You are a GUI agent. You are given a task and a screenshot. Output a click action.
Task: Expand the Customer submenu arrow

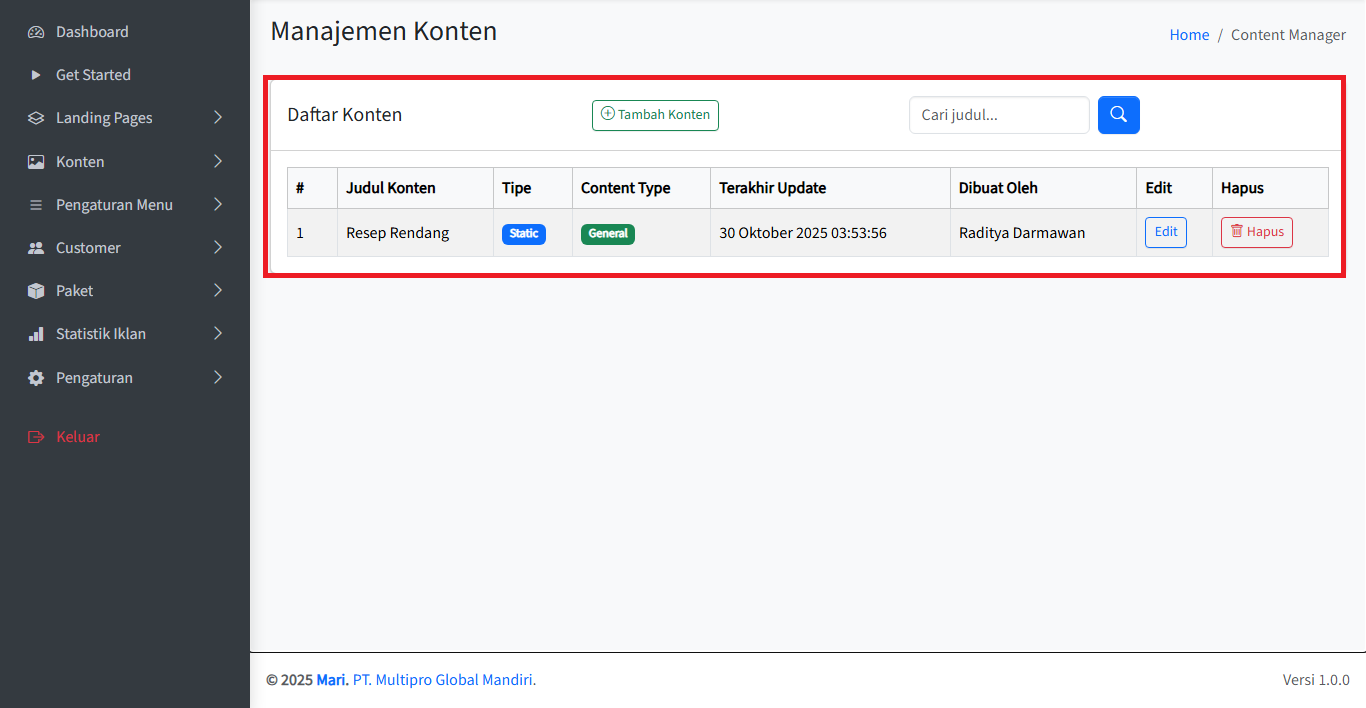(218, 248)
